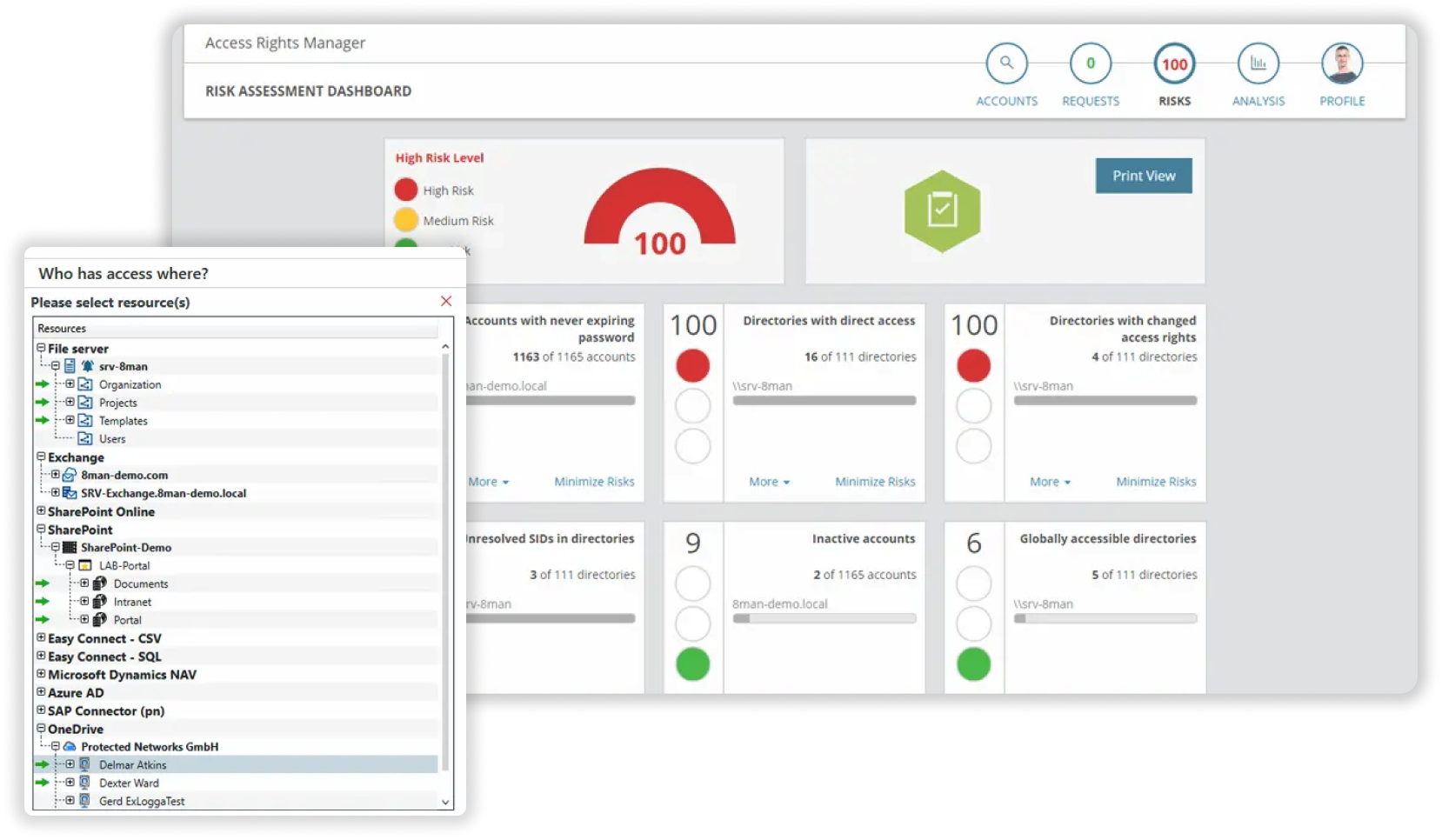Image resolution: width=1442 pixels, height=840 pixels.
Task: Click scroll down arrow in resources list
Action: pos(445,803)
